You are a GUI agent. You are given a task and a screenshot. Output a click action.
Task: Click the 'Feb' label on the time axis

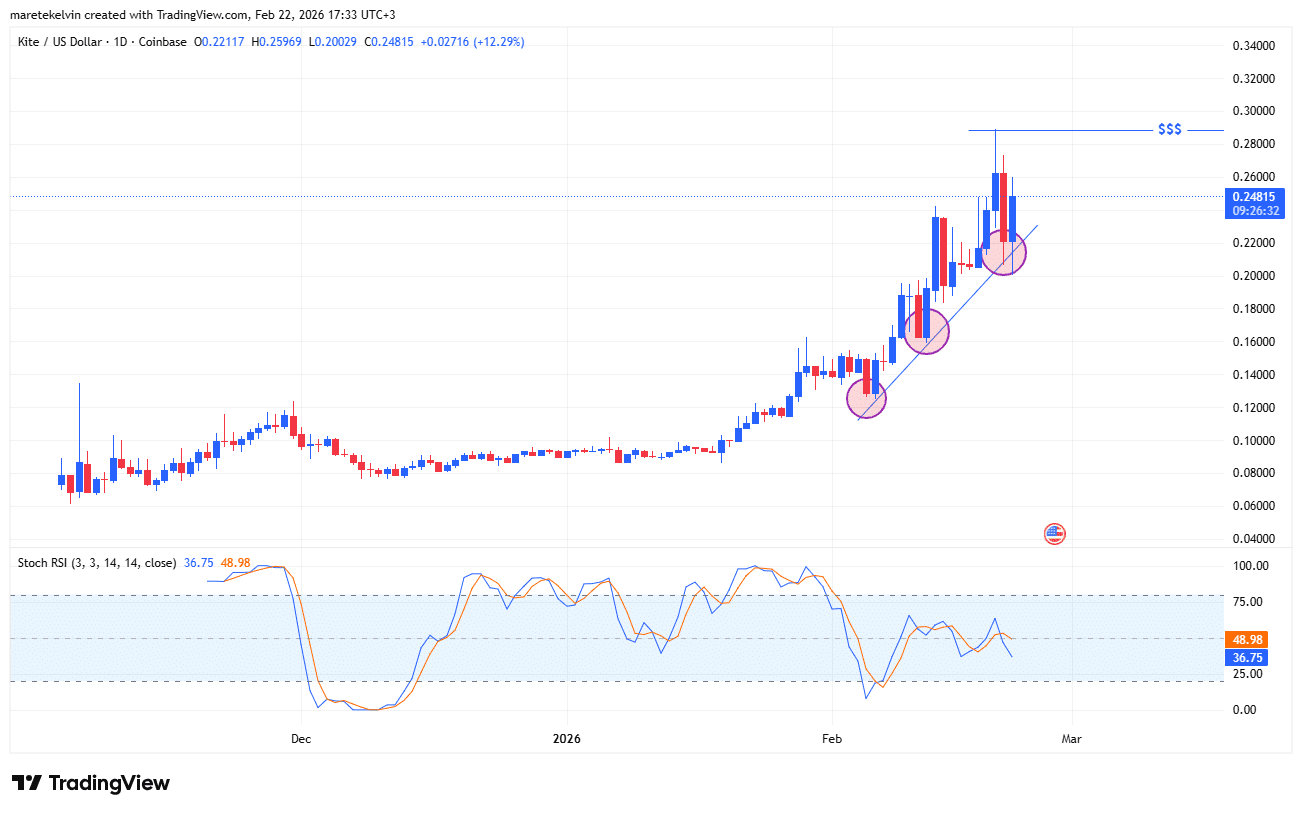click(831, 739)
